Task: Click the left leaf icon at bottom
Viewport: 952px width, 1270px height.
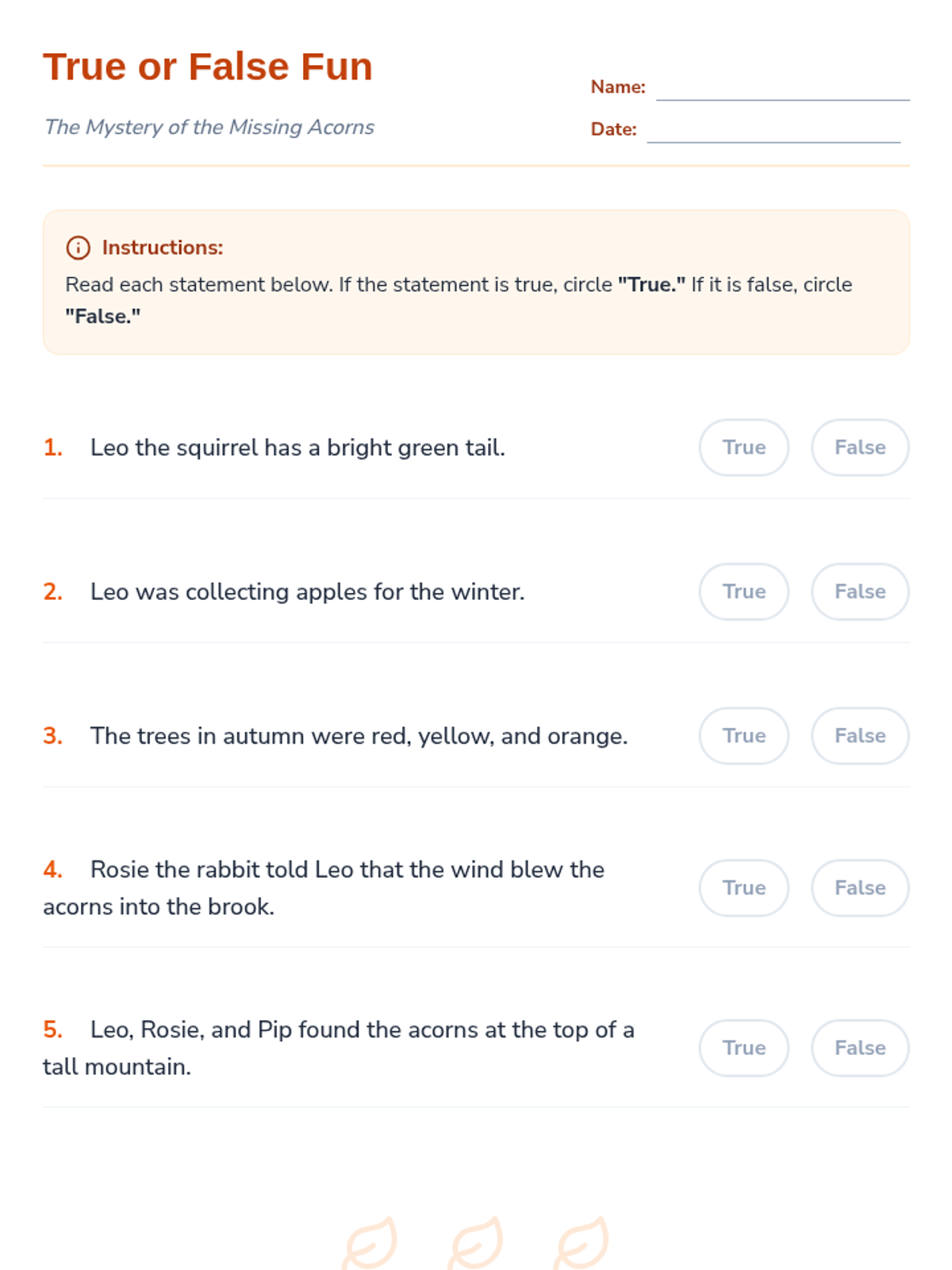Action: coord(370,1243)
